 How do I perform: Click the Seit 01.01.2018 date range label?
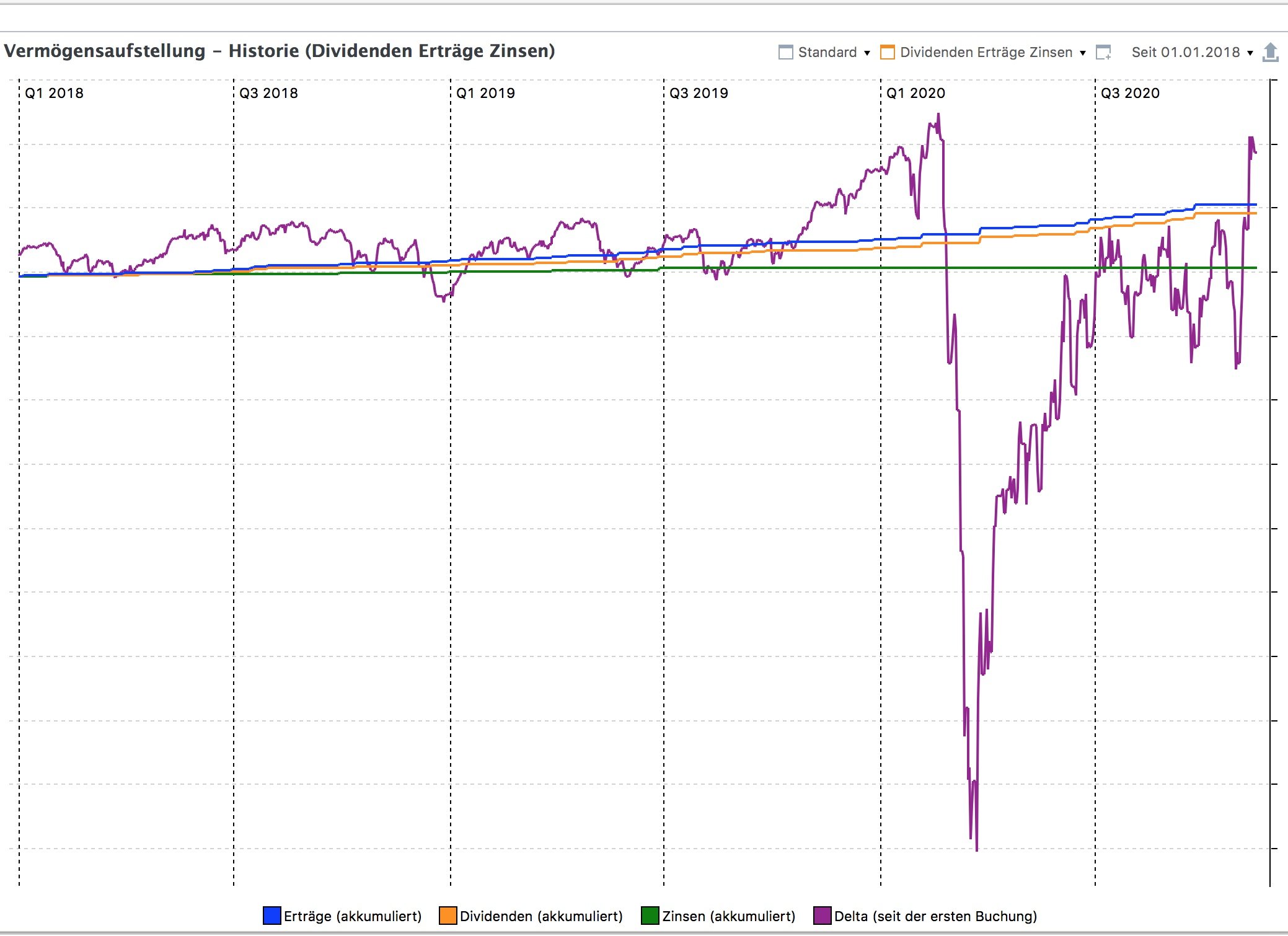[1185, 53]
